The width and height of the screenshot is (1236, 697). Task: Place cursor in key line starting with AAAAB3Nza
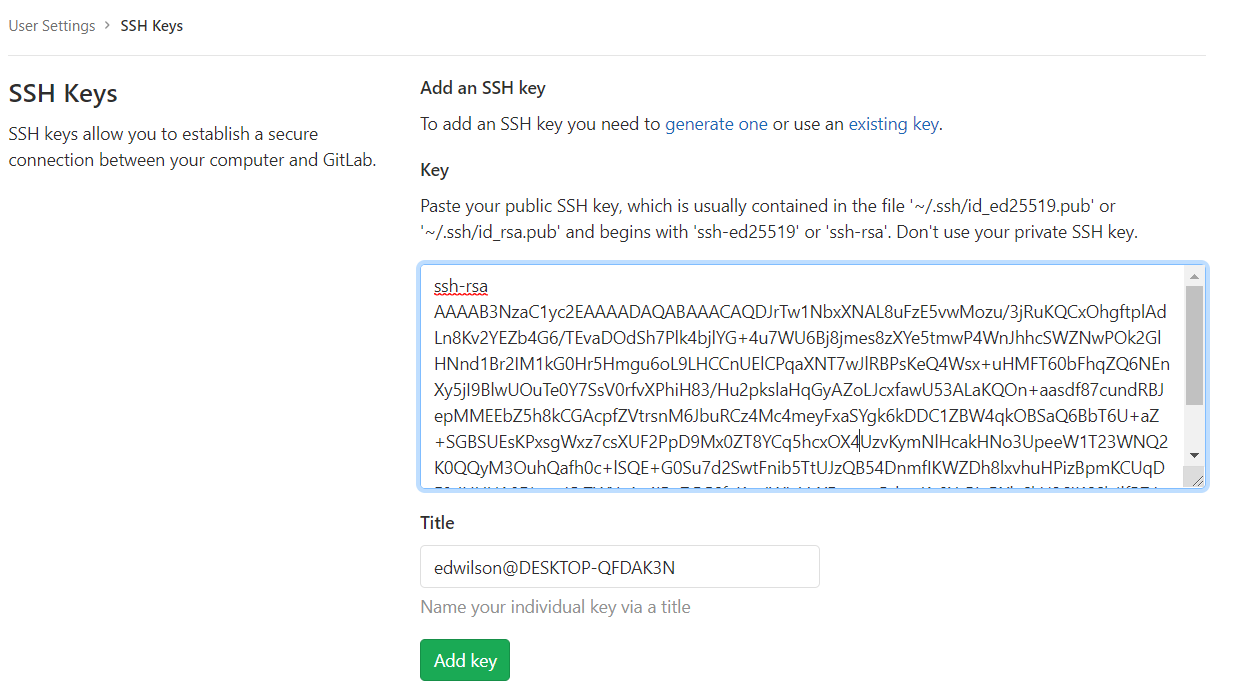coord(799,312)
